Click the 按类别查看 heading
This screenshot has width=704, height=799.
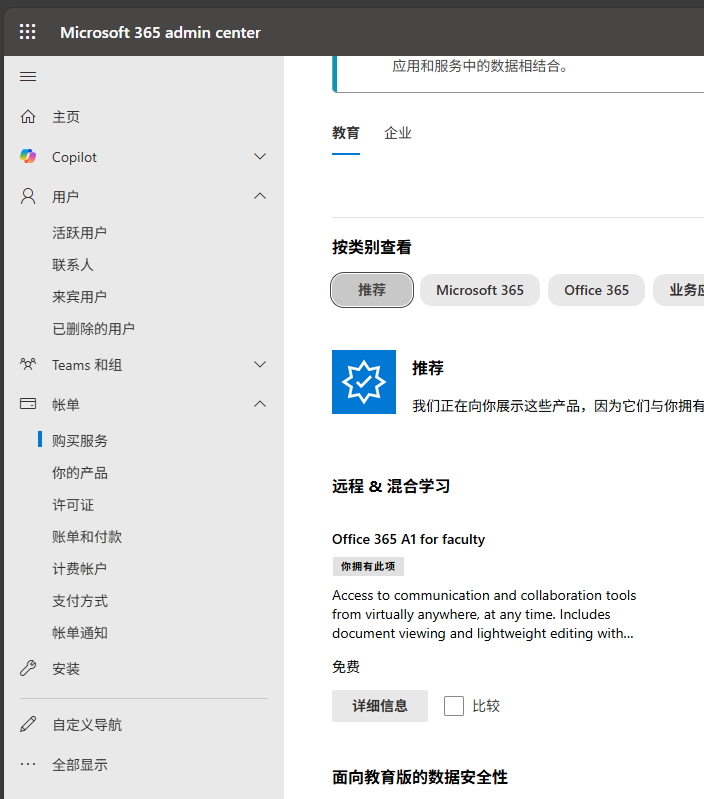(372, 247)
